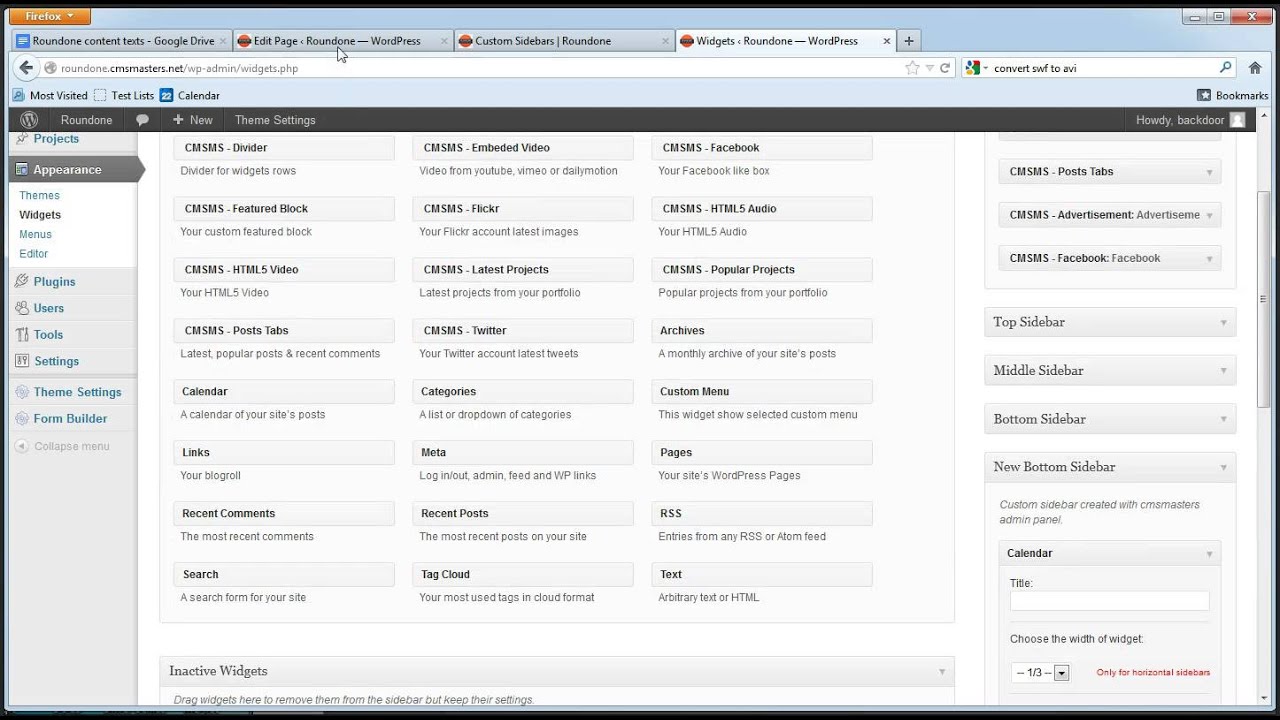The height and width of the screenshot is (720, 1280).
Task: Click Roundone site name in admin bar
Action: [86, 120]
